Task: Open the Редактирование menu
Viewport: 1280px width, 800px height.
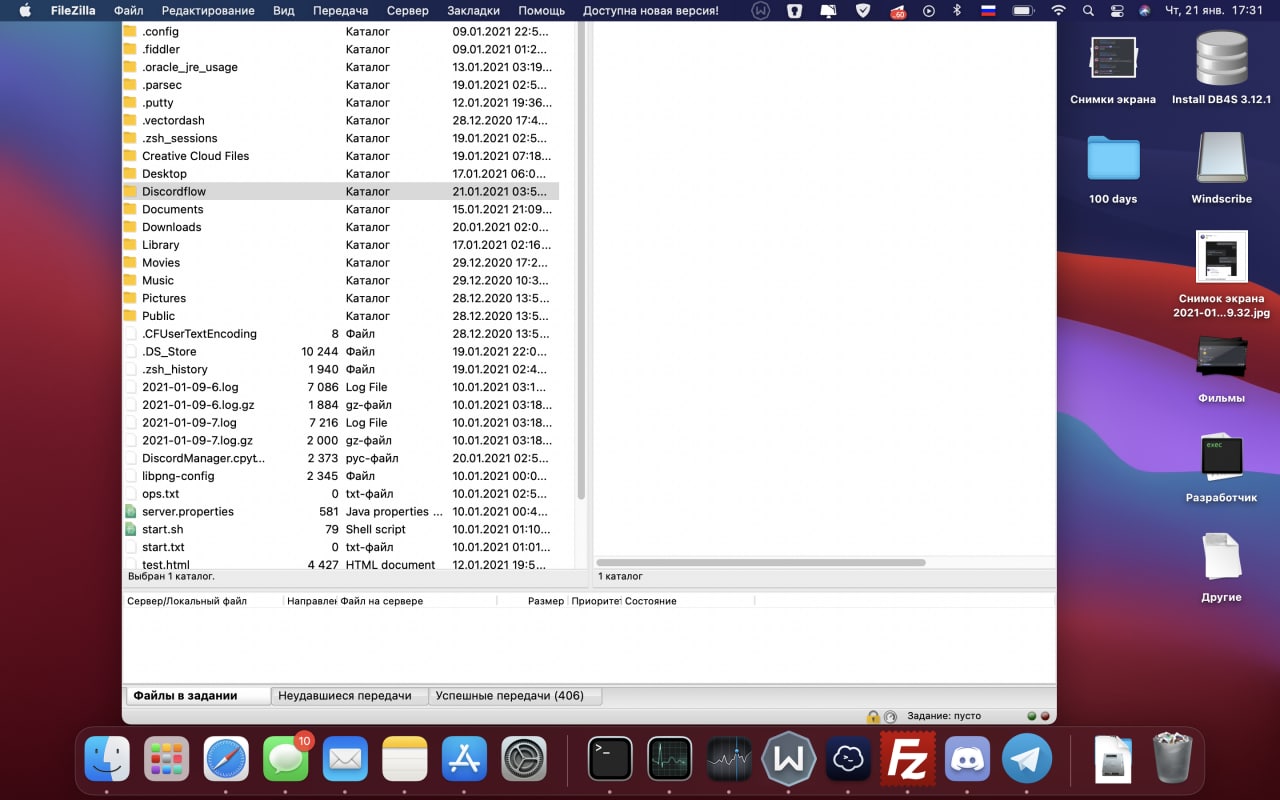Action: pyautogui.click(x=208, y=11)
